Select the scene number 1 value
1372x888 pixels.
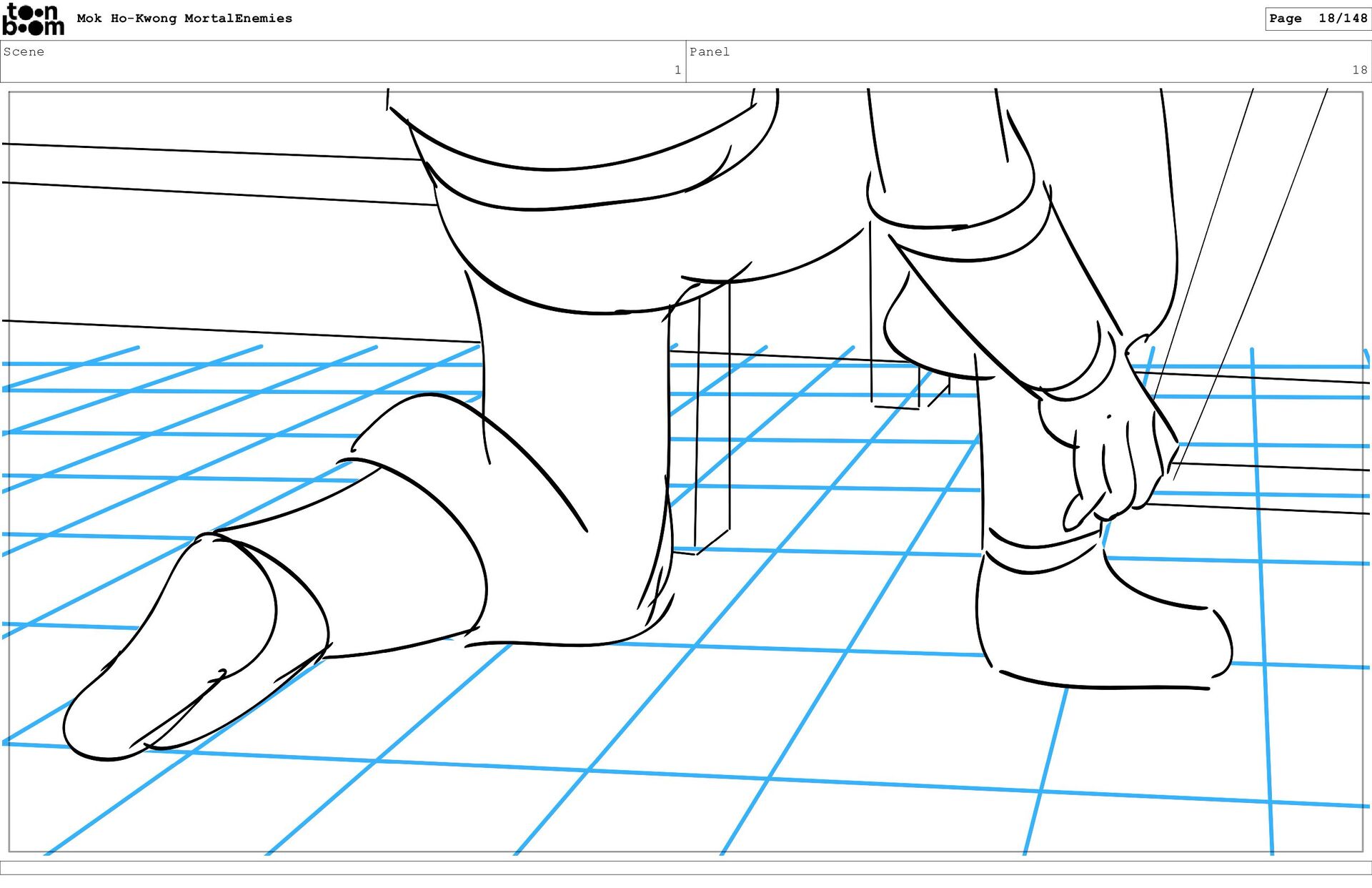[677, 70]
